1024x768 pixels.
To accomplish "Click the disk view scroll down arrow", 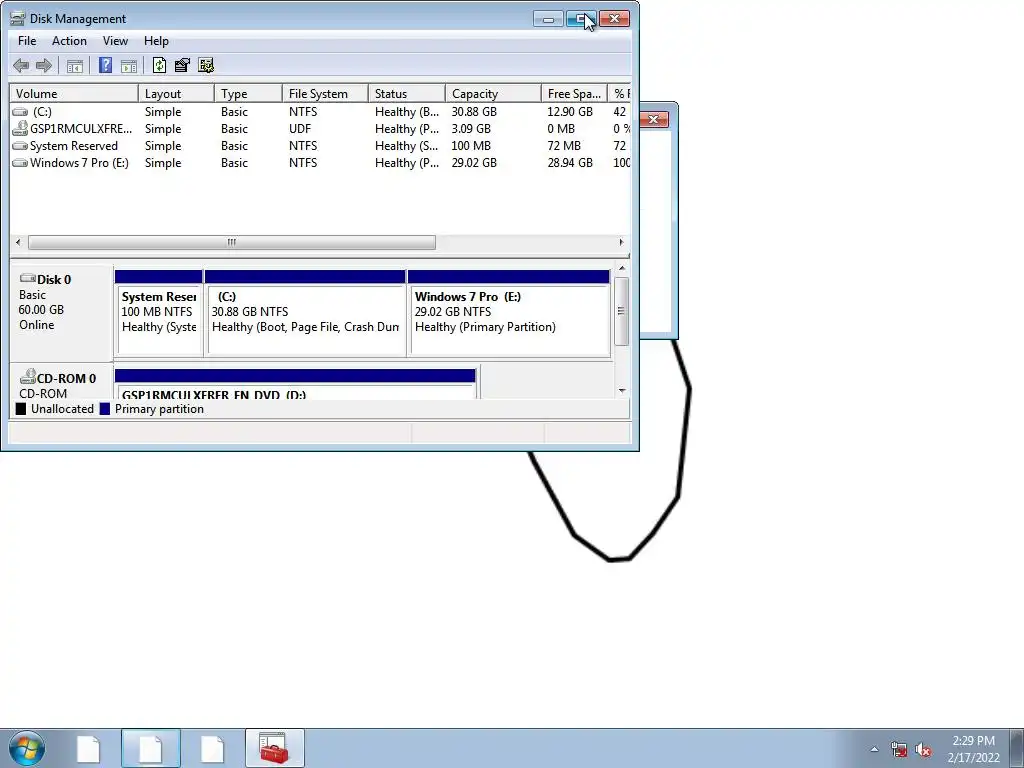I will (x=622, y=391).
